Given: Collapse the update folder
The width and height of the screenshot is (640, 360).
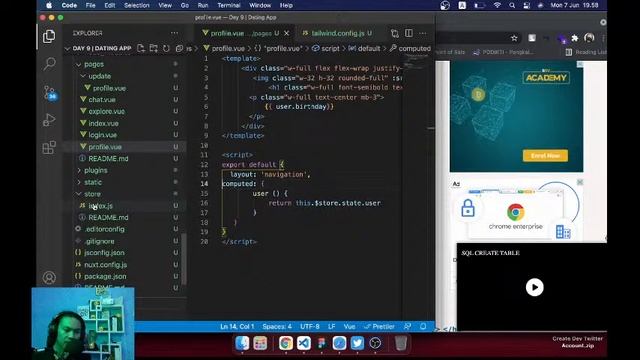Looking at the screenshot, I should pos(100,76).
